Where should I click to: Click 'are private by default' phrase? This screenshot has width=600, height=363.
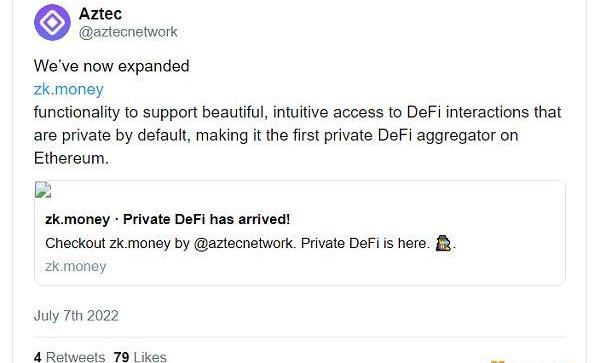pyautogui.click(x=112, y=135)
